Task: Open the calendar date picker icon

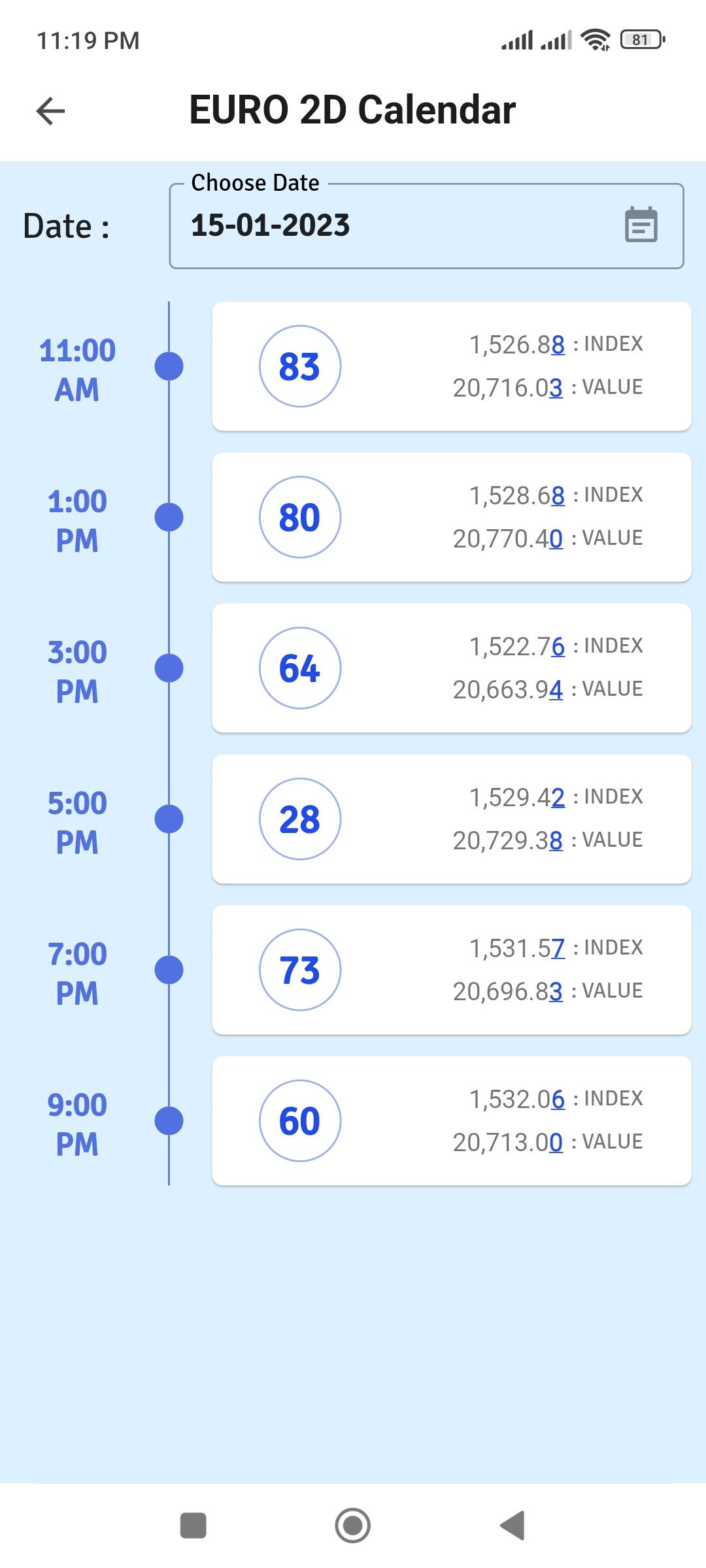Action: coord(641,225)
